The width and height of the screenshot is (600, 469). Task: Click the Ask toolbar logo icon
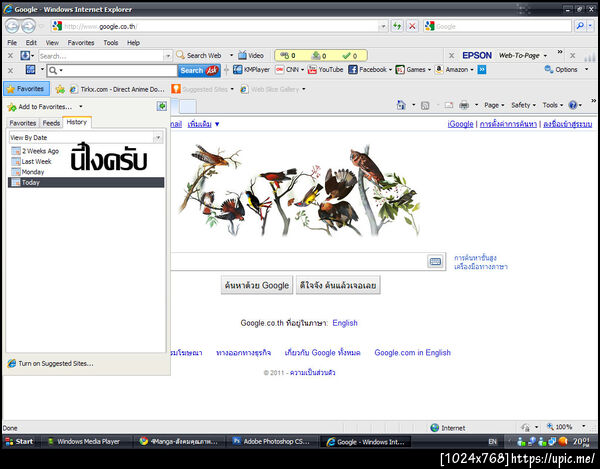(212, 70)
